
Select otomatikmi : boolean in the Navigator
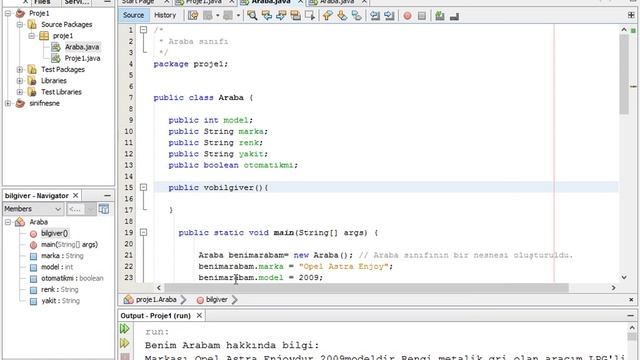(72, 278)
